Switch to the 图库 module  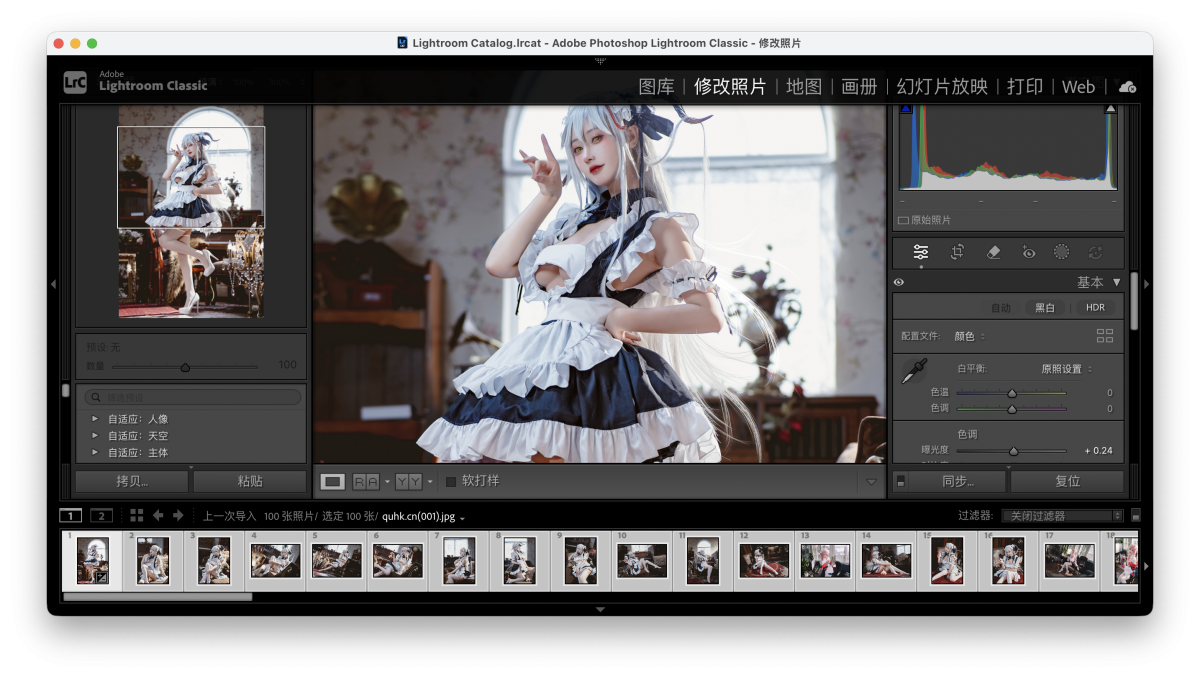[656, 87]
